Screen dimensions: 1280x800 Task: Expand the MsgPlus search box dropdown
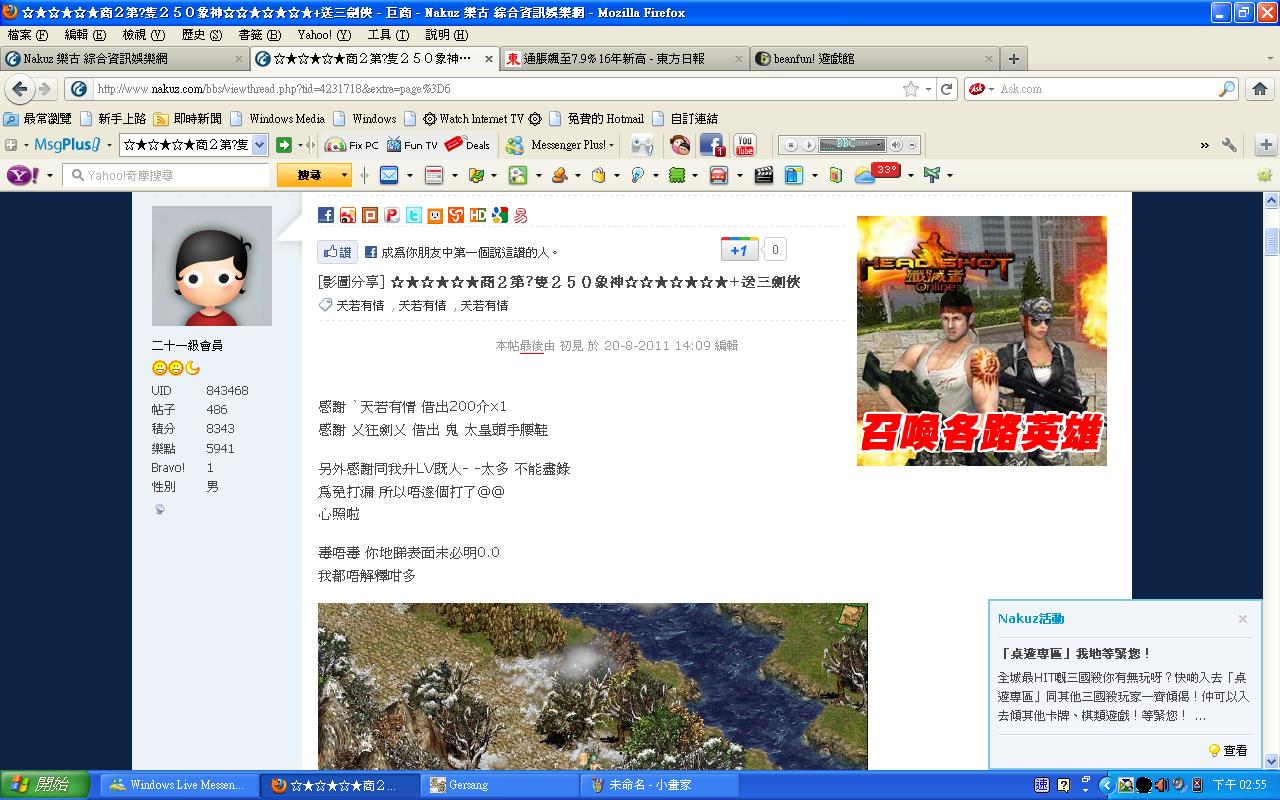(x=259, y=145)
